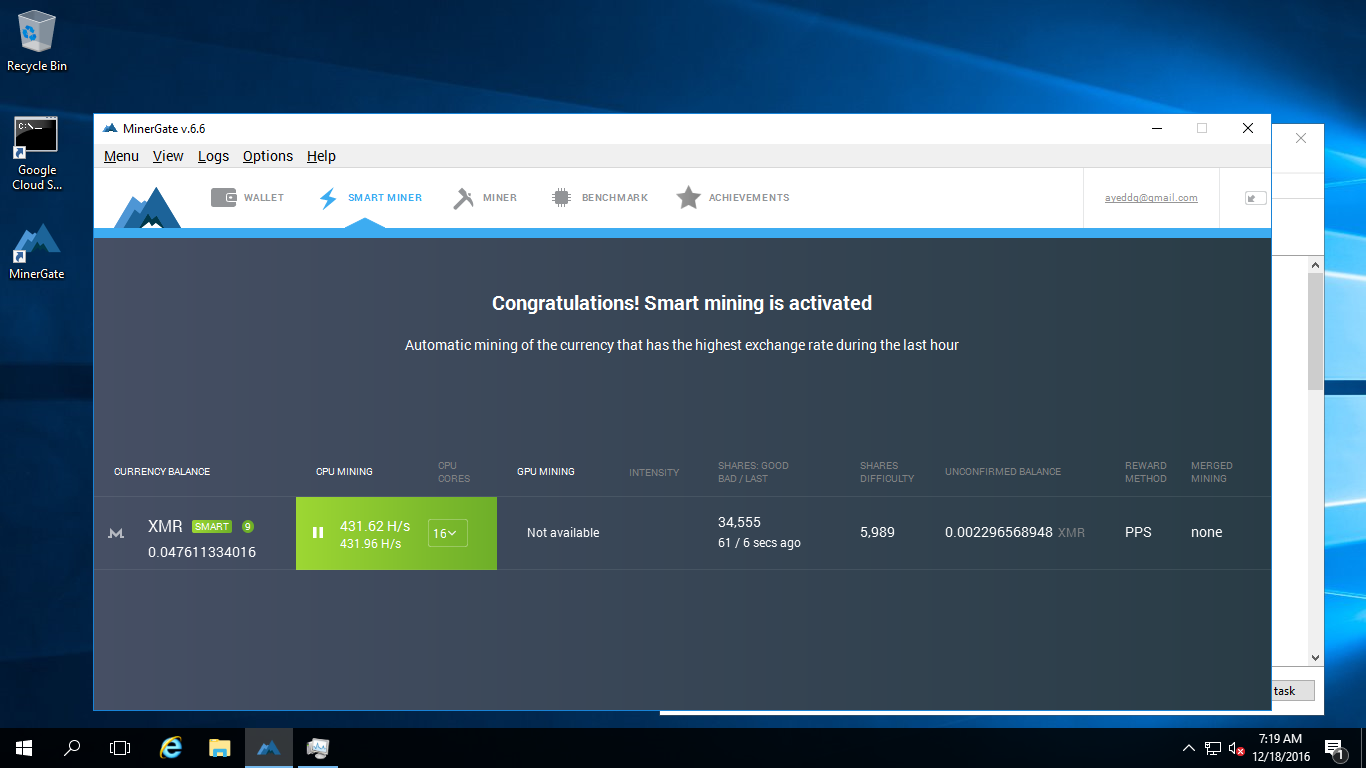Click the MinerGate taskbar button
1366x768 pixels.
(x=268, y=747)
